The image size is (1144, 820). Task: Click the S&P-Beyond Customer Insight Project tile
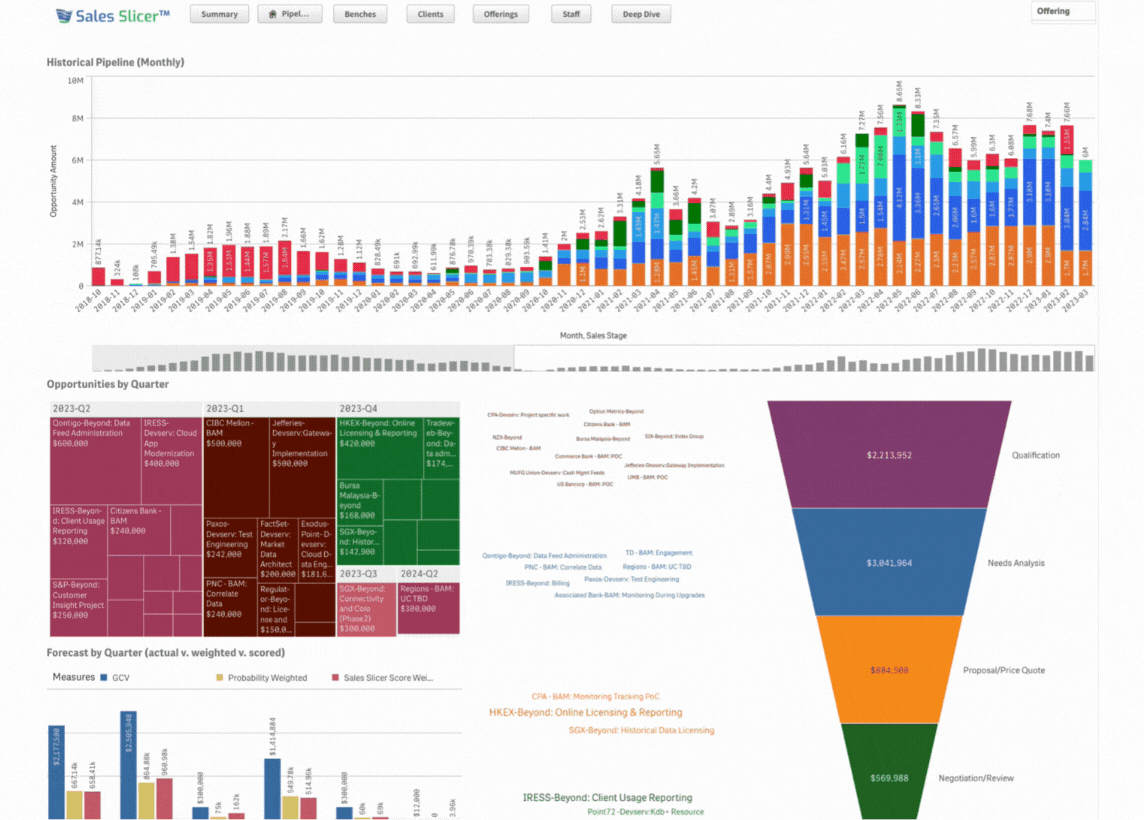click(x=78, y=608)
